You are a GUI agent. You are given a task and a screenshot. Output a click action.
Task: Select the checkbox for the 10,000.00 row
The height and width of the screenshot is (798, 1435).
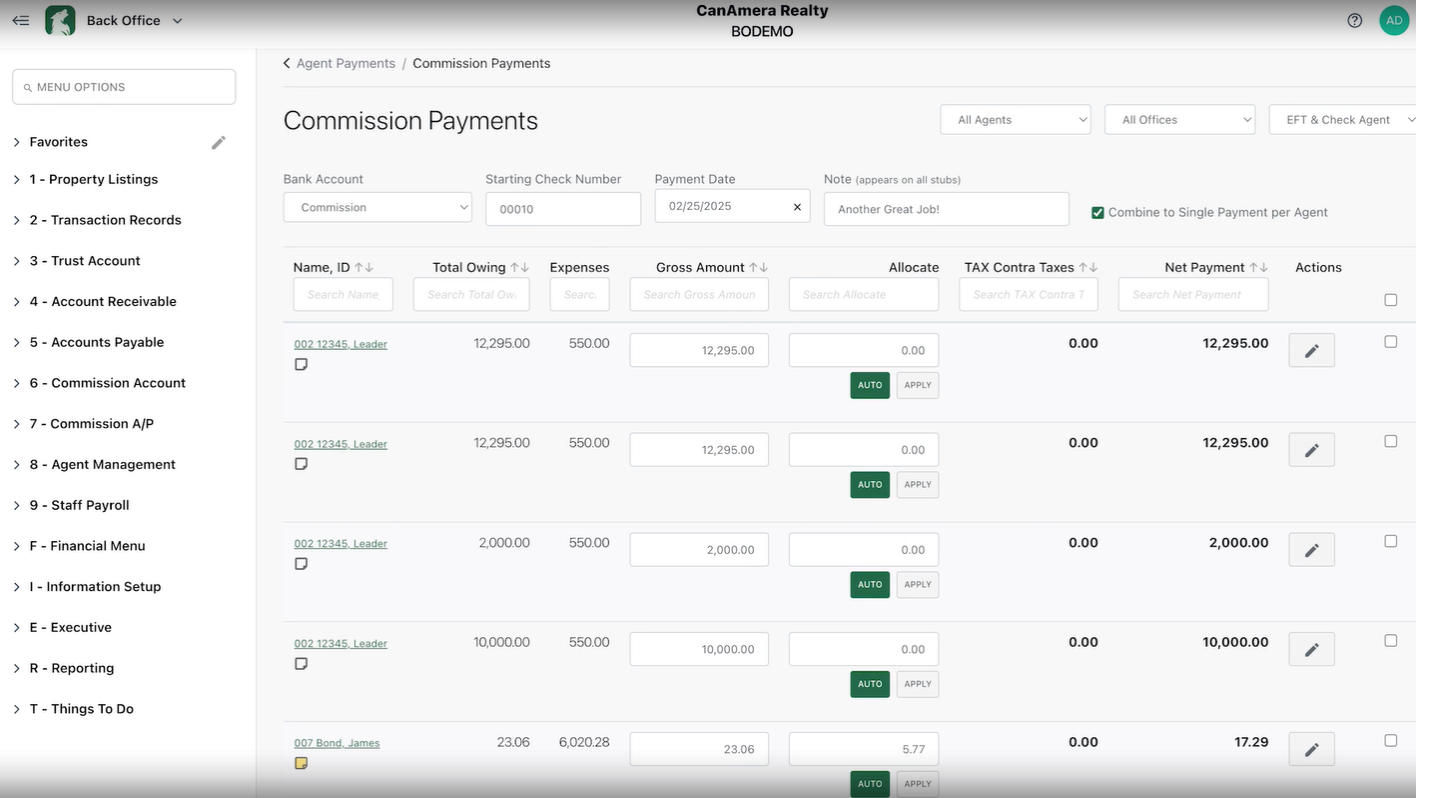coord(1390,641)
